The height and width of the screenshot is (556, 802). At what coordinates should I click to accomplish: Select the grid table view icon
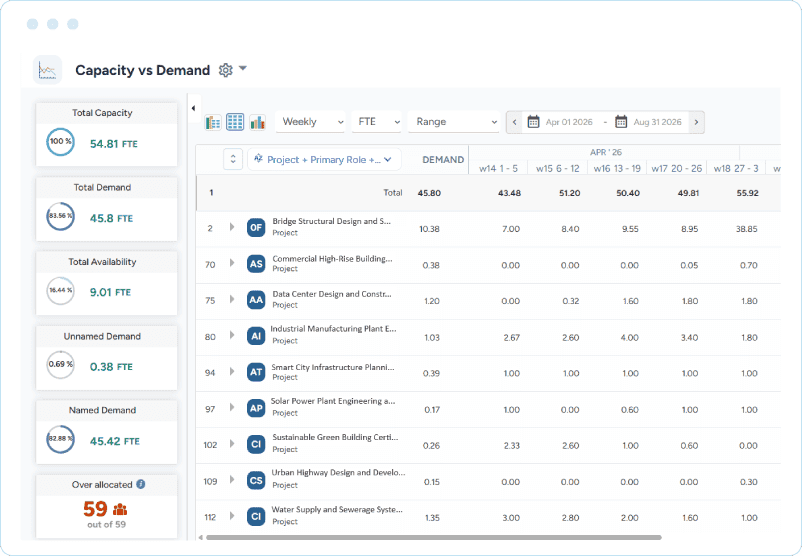click(235, 122)
